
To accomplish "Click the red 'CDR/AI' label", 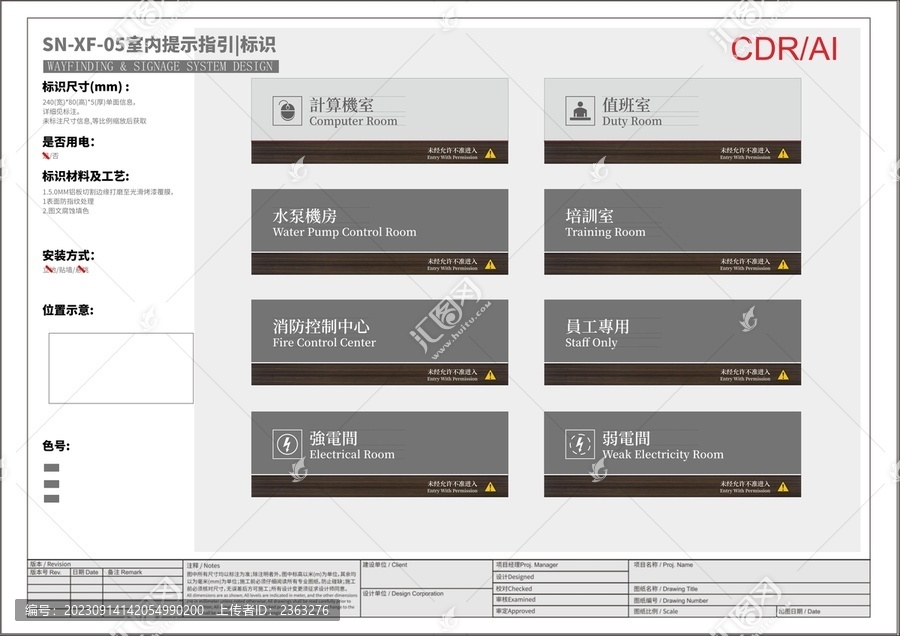I will (x=784, y=49).
